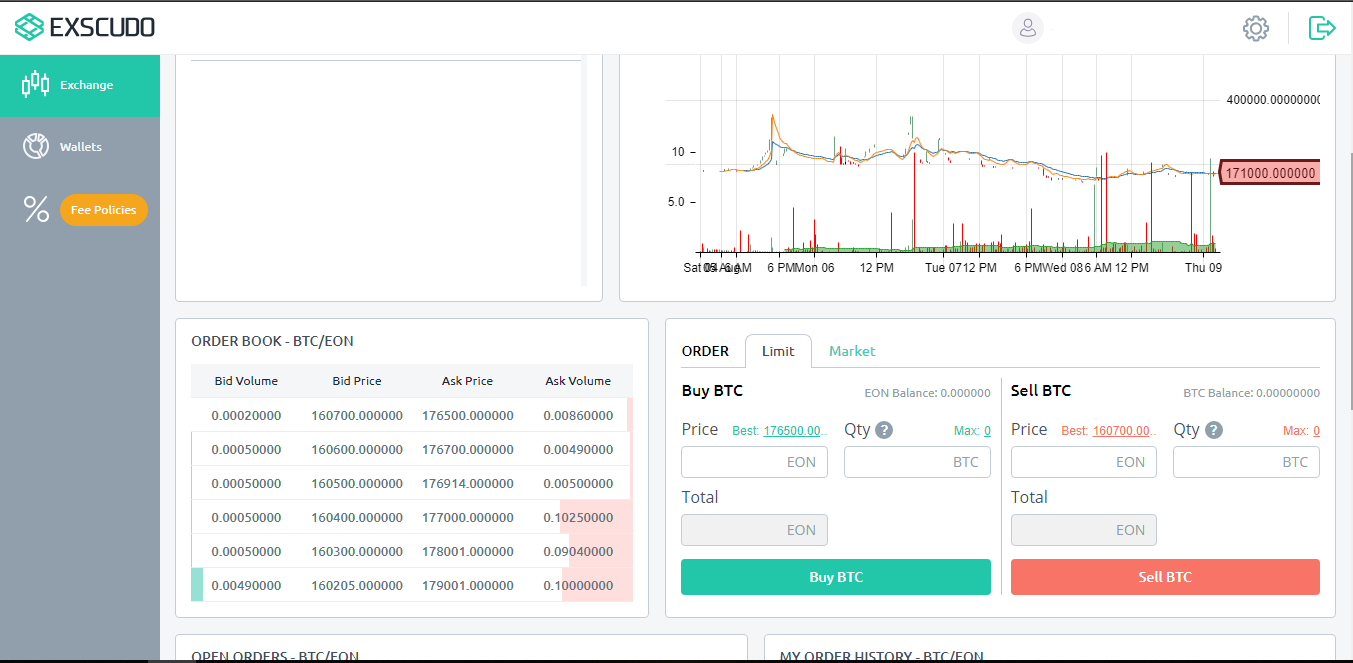
Task: Open Fee Policies page
Action: pyautogui.click(x=104, y=210)
